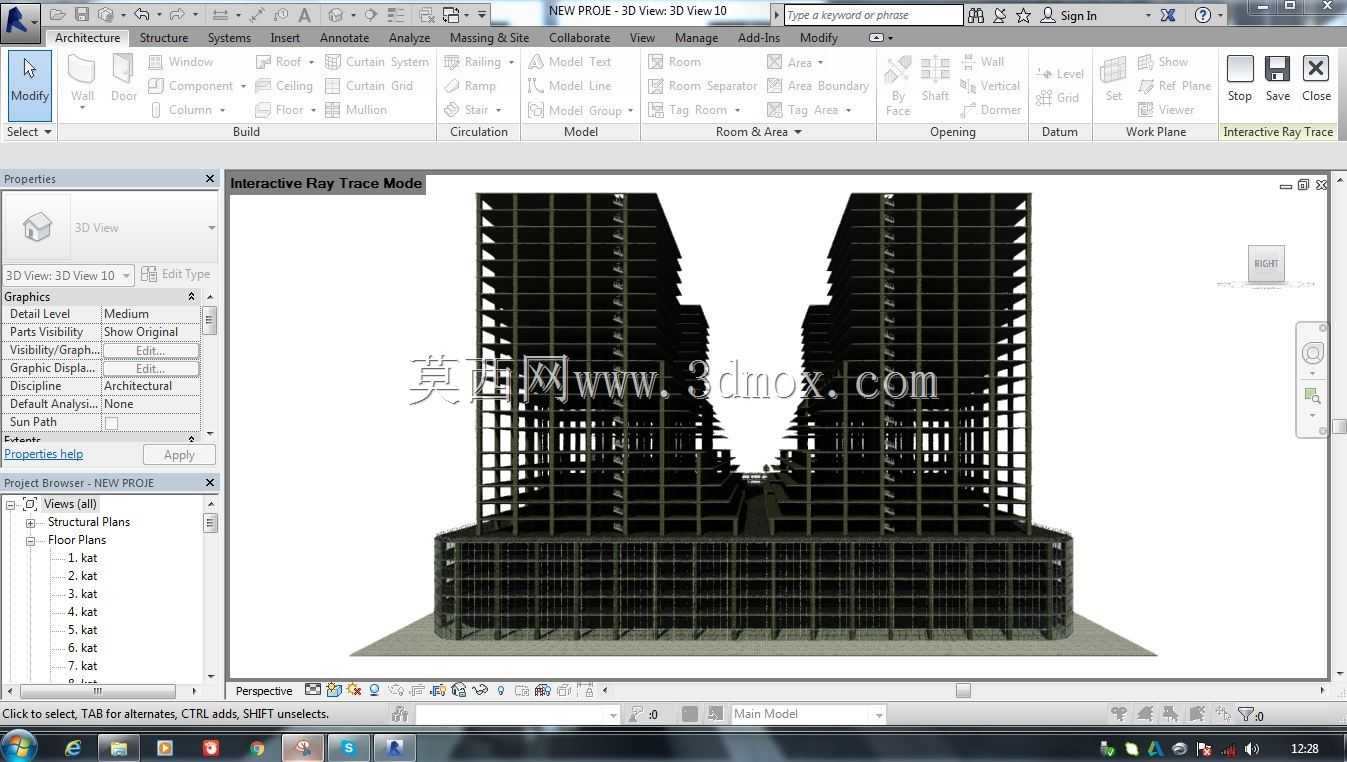Open the steering wheel on navigation bar
This screenshot has width=1347, height=762.
[x=1313, y=353]
